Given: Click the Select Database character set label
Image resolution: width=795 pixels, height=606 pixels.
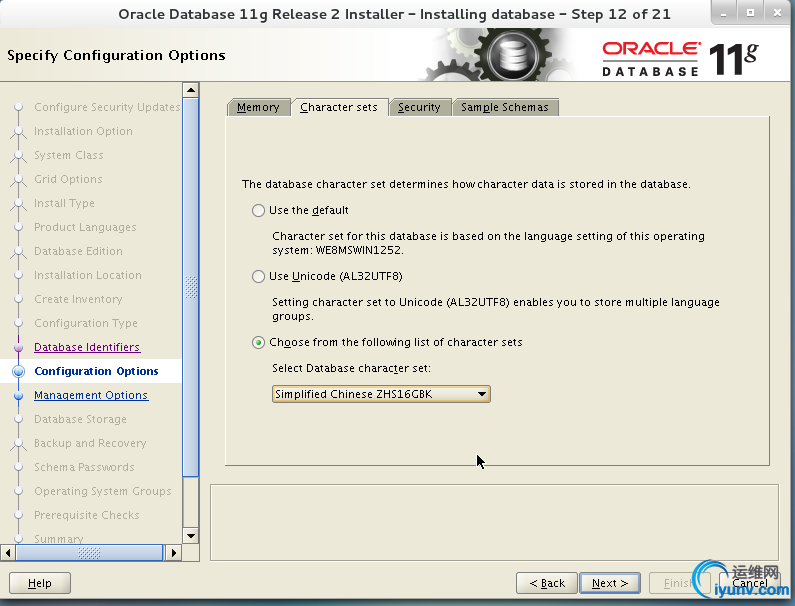Looking at the screenshot, I should click(351, 369).
